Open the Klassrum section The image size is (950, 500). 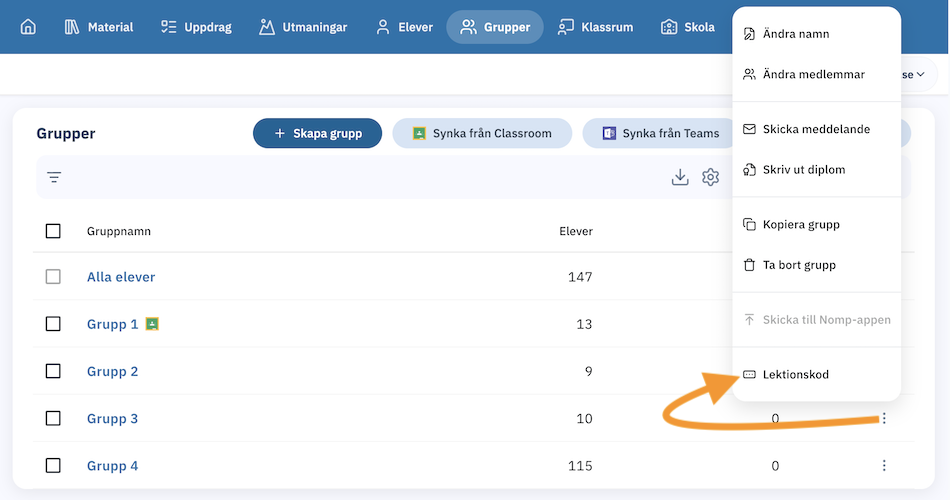tap(595, 27)
